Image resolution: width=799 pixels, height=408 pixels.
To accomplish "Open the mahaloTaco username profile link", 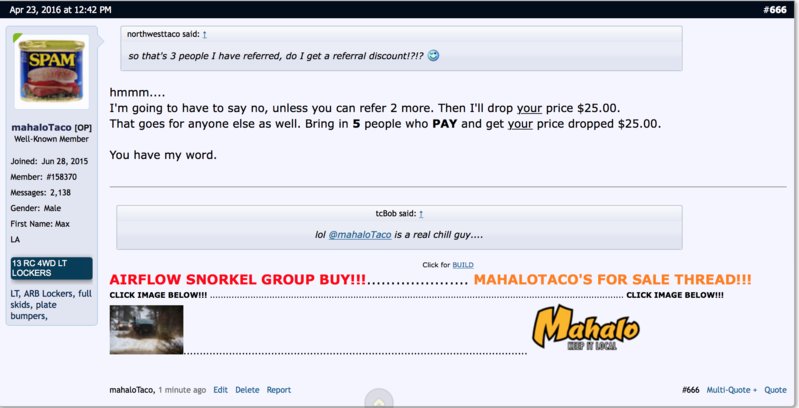I will coord(41,127).
